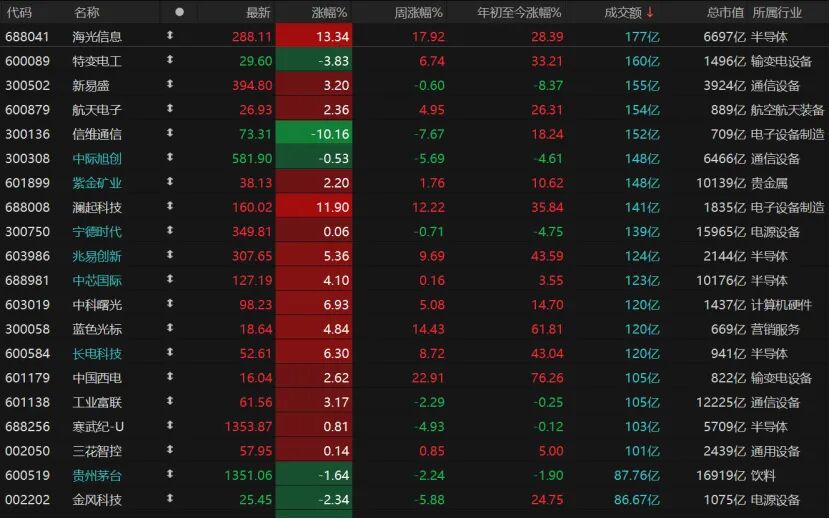Viewport: 830px width, 519px height.
Task: Click the 13.34 gain cell
Action: pyautogui.click(x=314, y=37)
